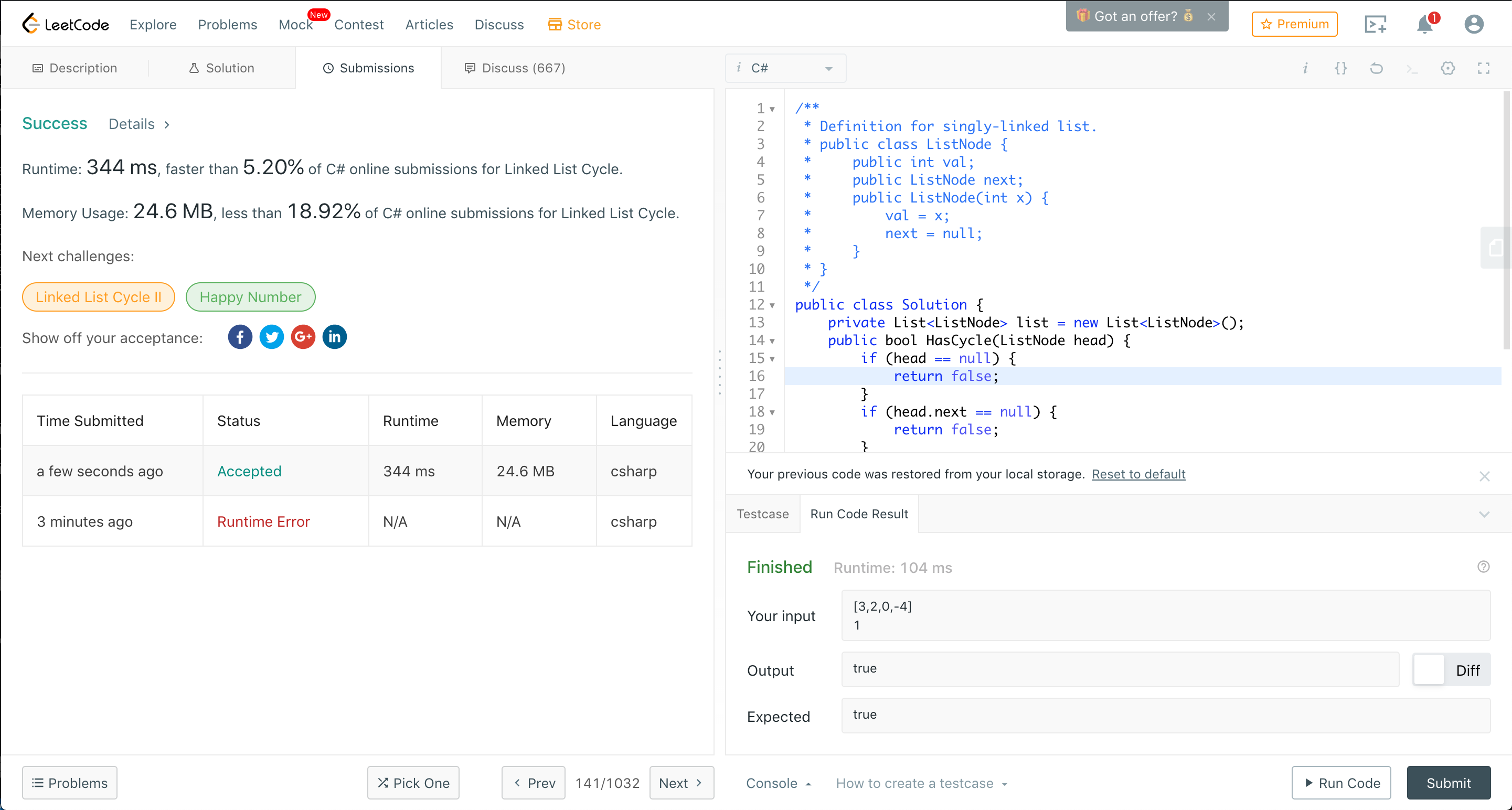Open submission Details link
Viewport: 1512px width, 810px height.
(x=139, y=124)
